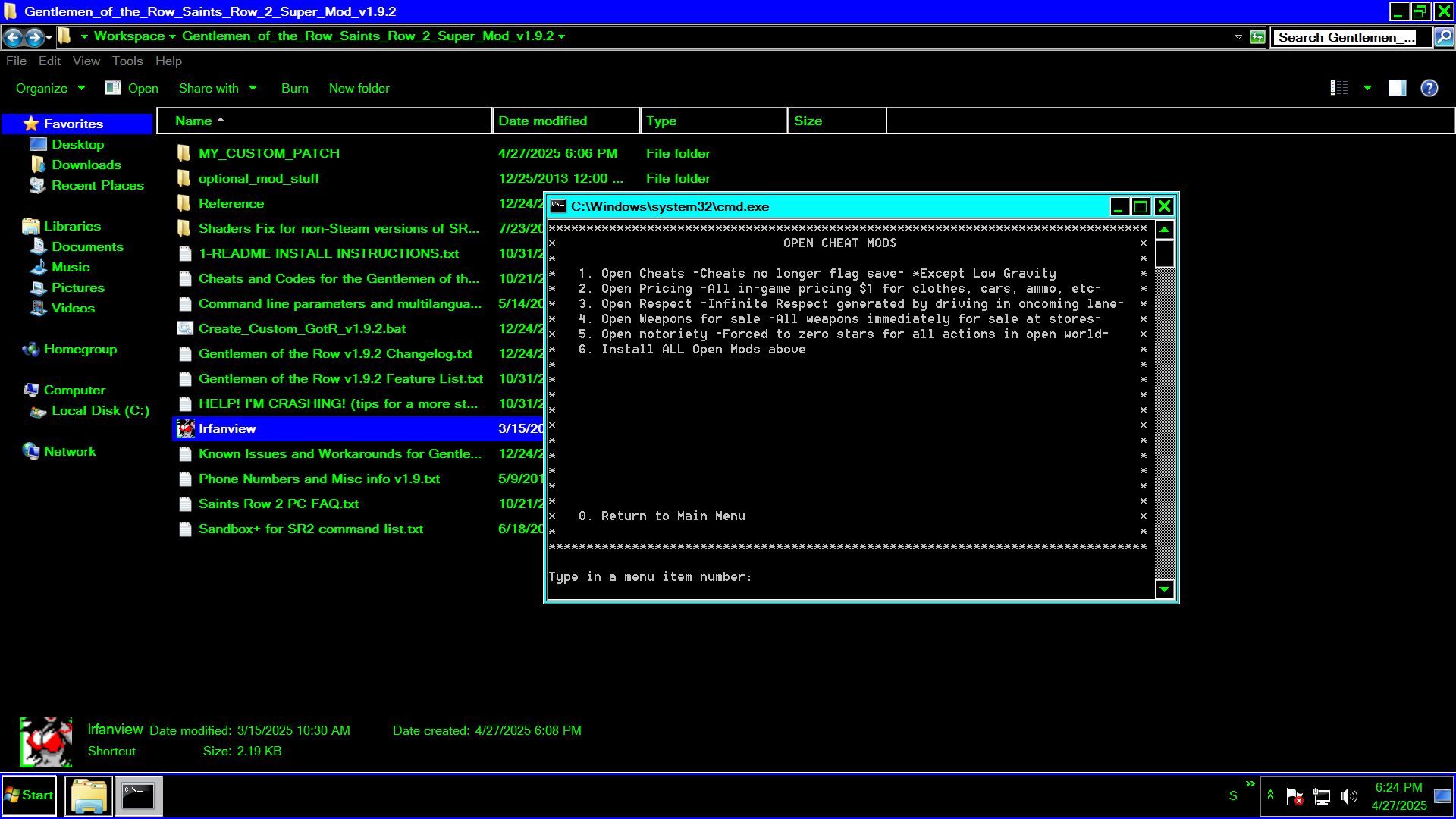Select Local Disk (C:)
Image resolution: width=1456 pixels, height=819 pixels.
[100, 410]
